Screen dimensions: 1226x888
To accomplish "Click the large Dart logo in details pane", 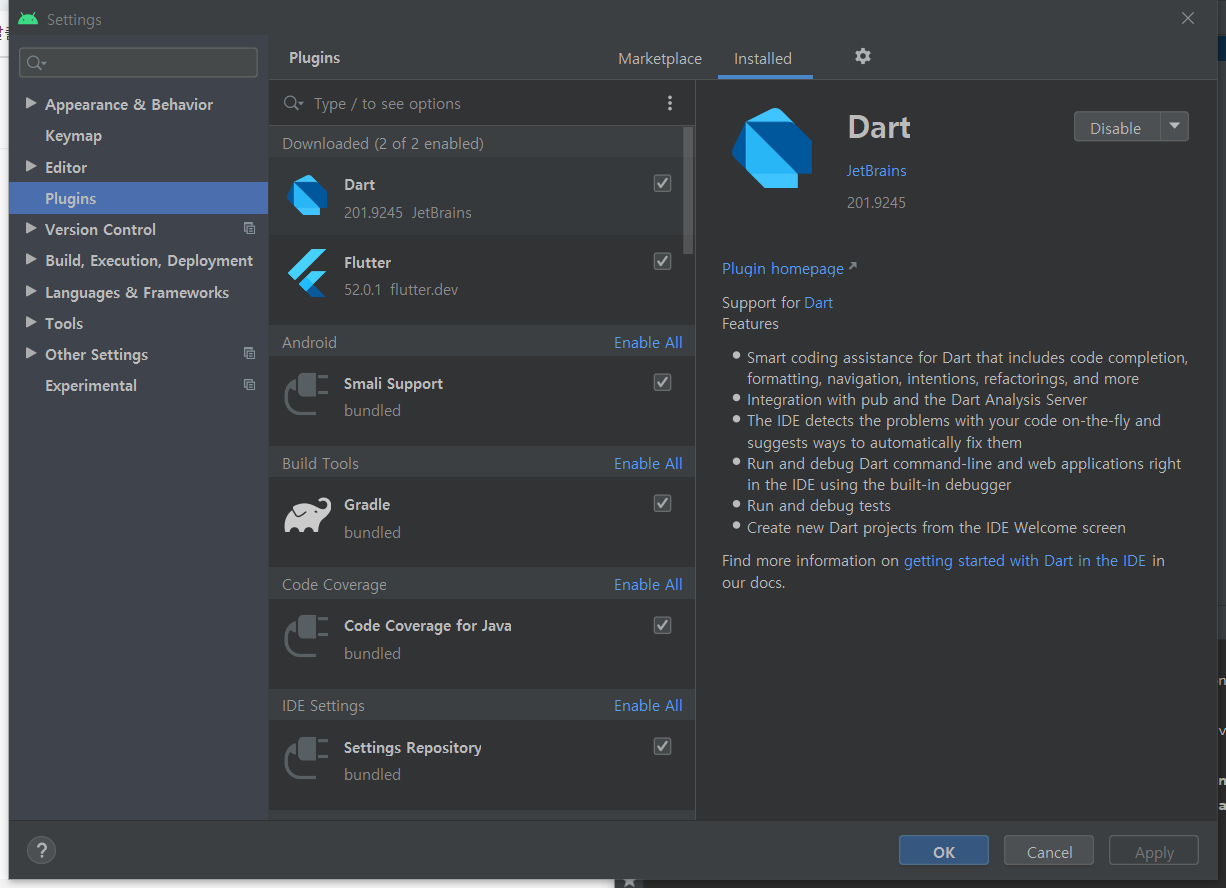I will click(771, 147).
